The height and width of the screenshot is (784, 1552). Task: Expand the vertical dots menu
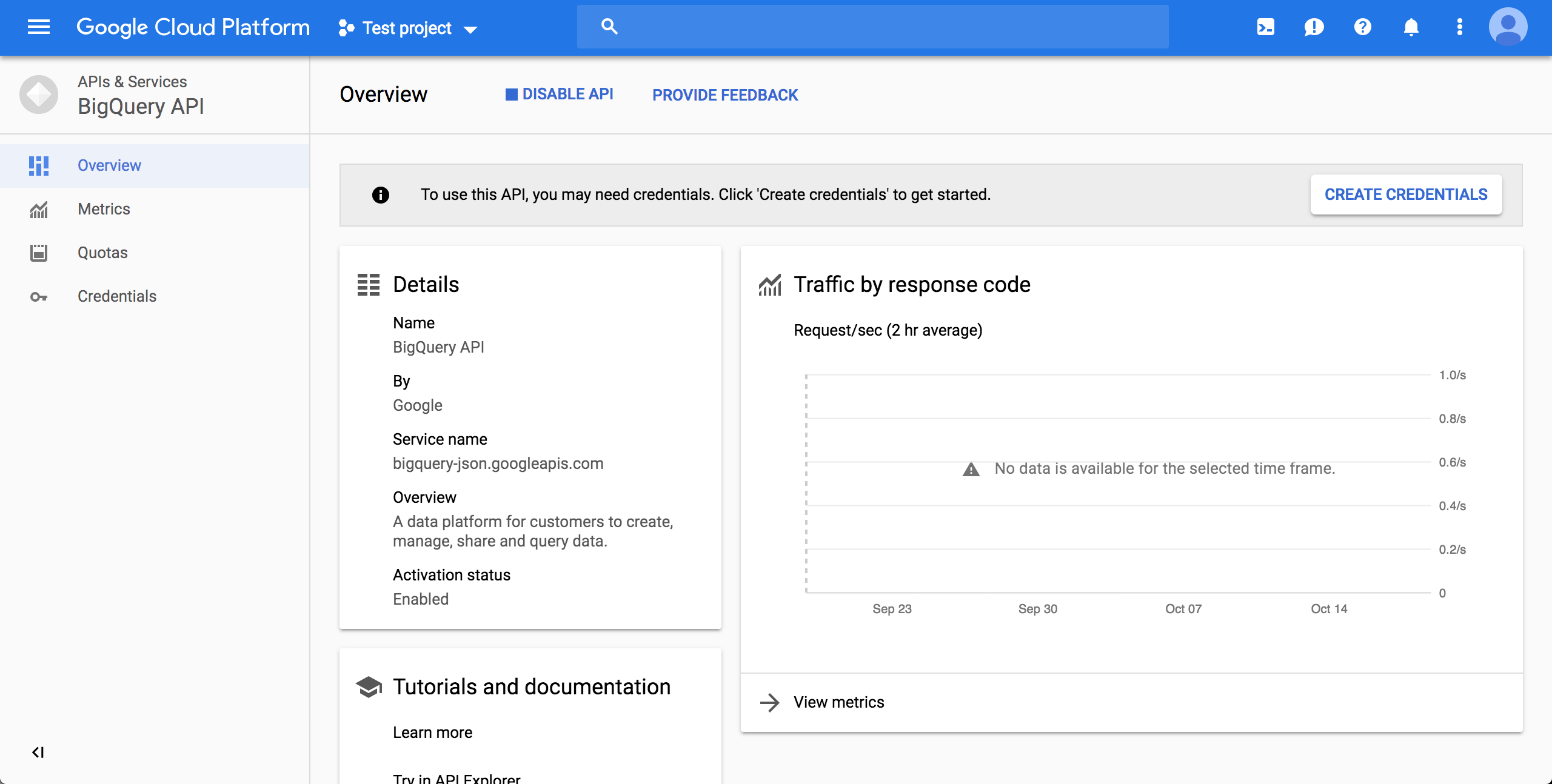(x=1459, y=27)
